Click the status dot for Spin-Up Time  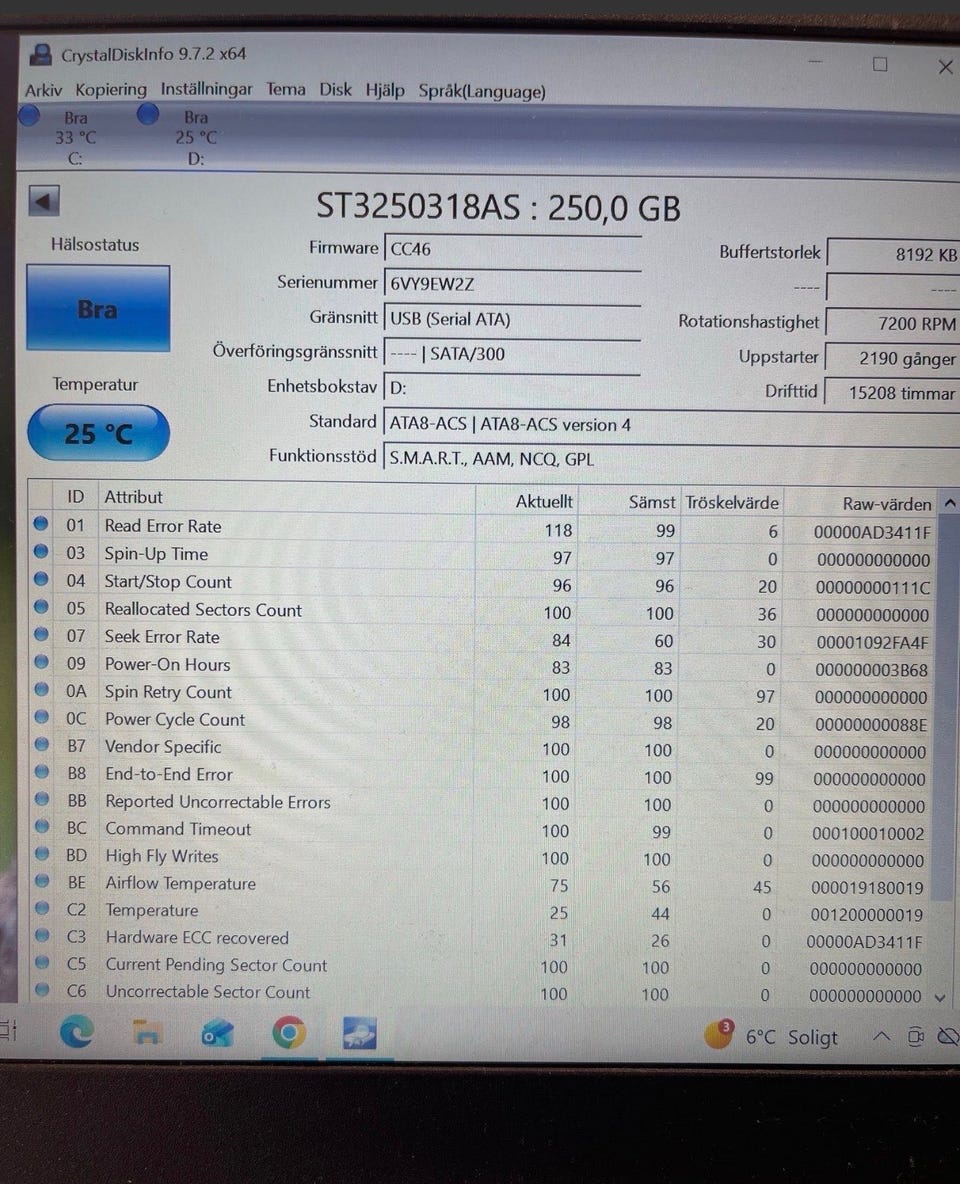(x=41, y=551)
